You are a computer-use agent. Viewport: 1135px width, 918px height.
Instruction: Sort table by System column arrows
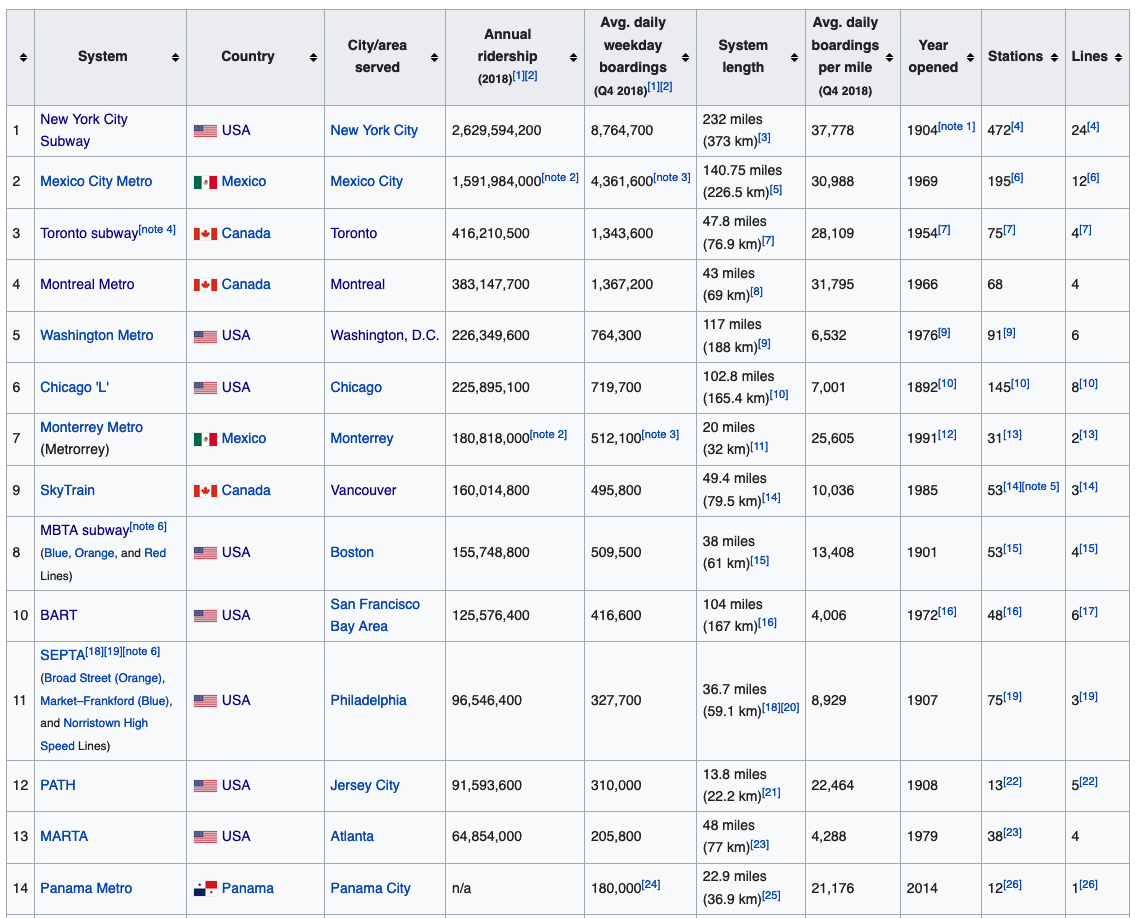(175, 58)
